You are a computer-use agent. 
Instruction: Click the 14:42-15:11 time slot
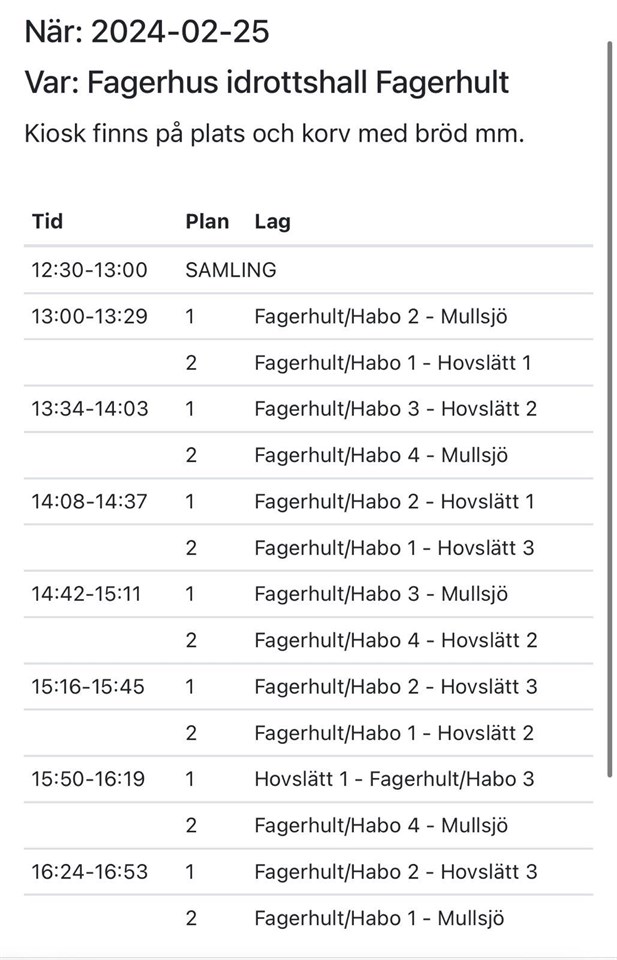point(86,593)
